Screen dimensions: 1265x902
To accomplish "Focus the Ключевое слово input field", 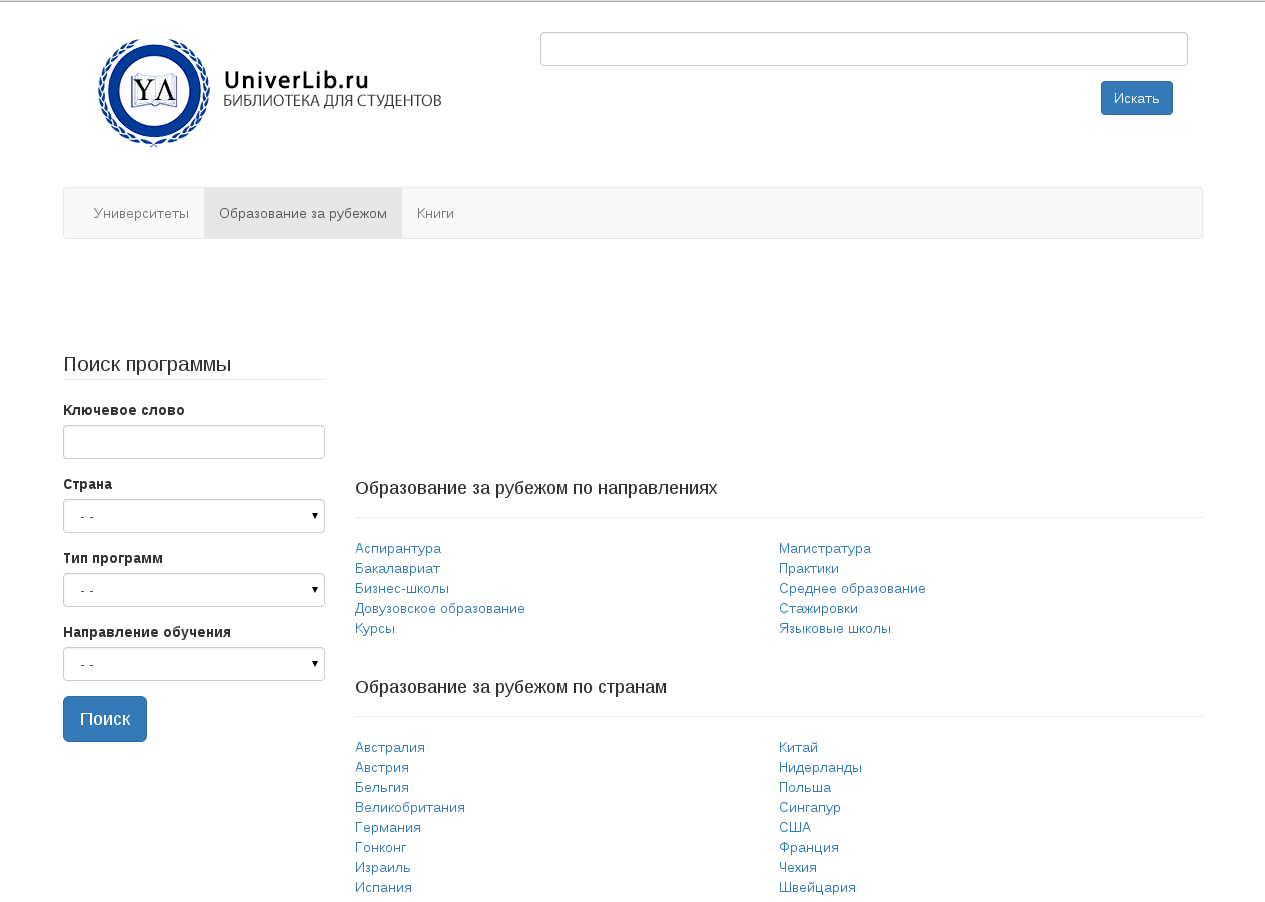I will click(x=194, y=442).
